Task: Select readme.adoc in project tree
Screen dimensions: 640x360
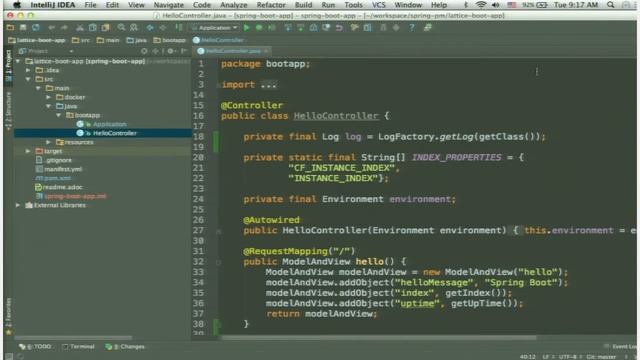Action: pos(59,187)
